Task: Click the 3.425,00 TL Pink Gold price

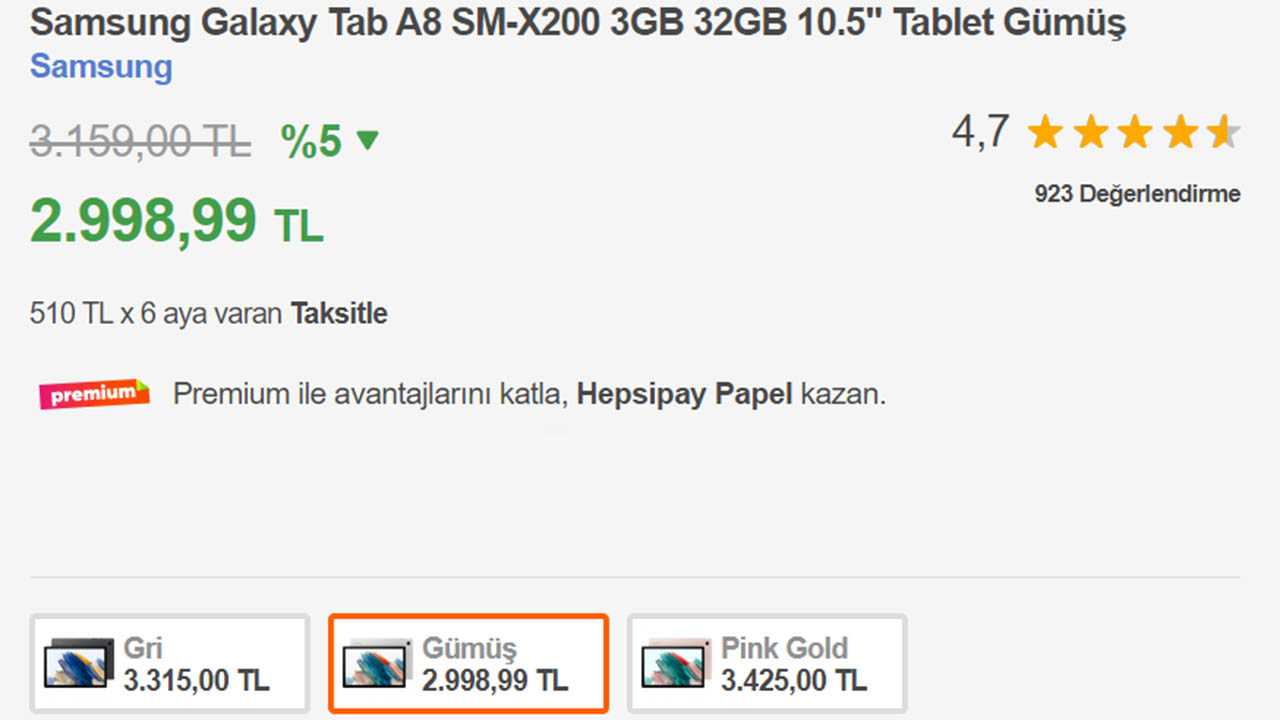Action: tap(794, 681)
